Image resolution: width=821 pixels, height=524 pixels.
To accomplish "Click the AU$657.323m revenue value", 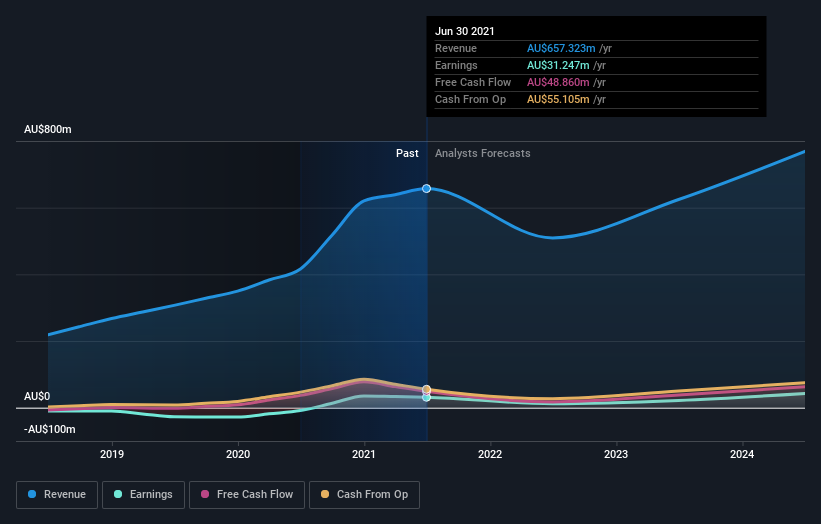I will pos(561,48).
